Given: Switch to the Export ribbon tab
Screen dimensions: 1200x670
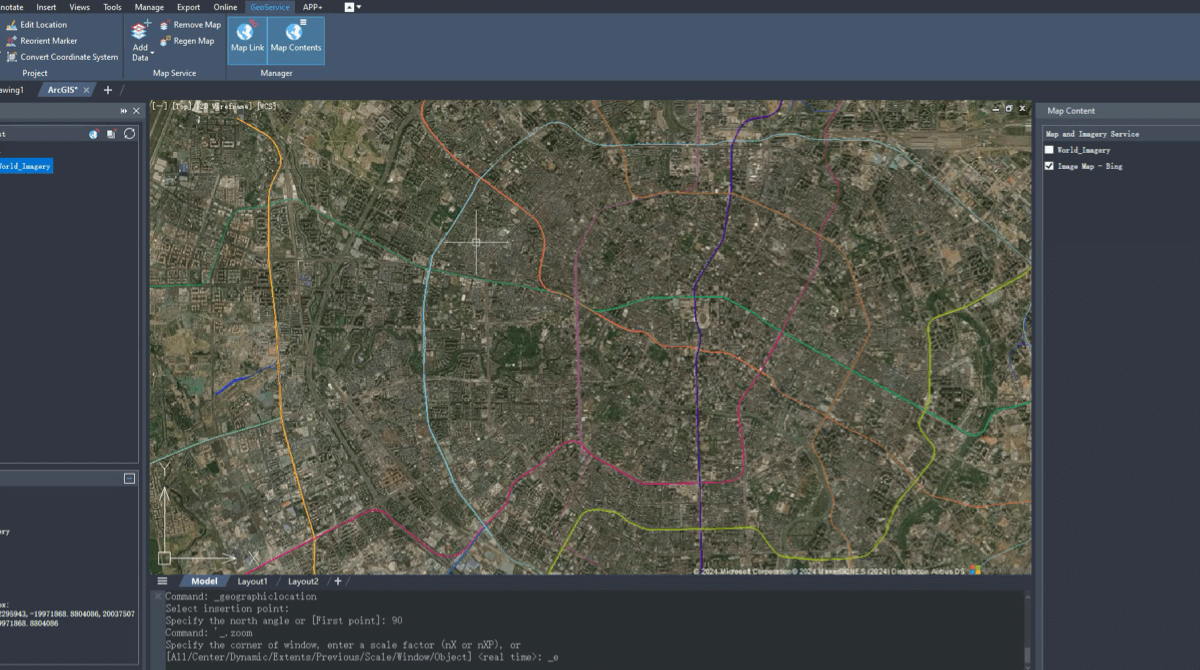Looking at the screenshot, I should [188, 7].
